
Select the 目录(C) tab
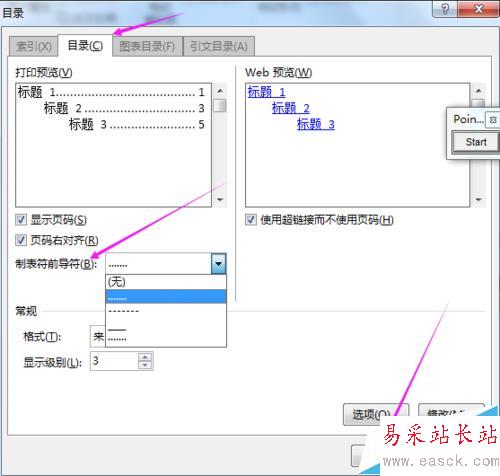click(85, 45)
